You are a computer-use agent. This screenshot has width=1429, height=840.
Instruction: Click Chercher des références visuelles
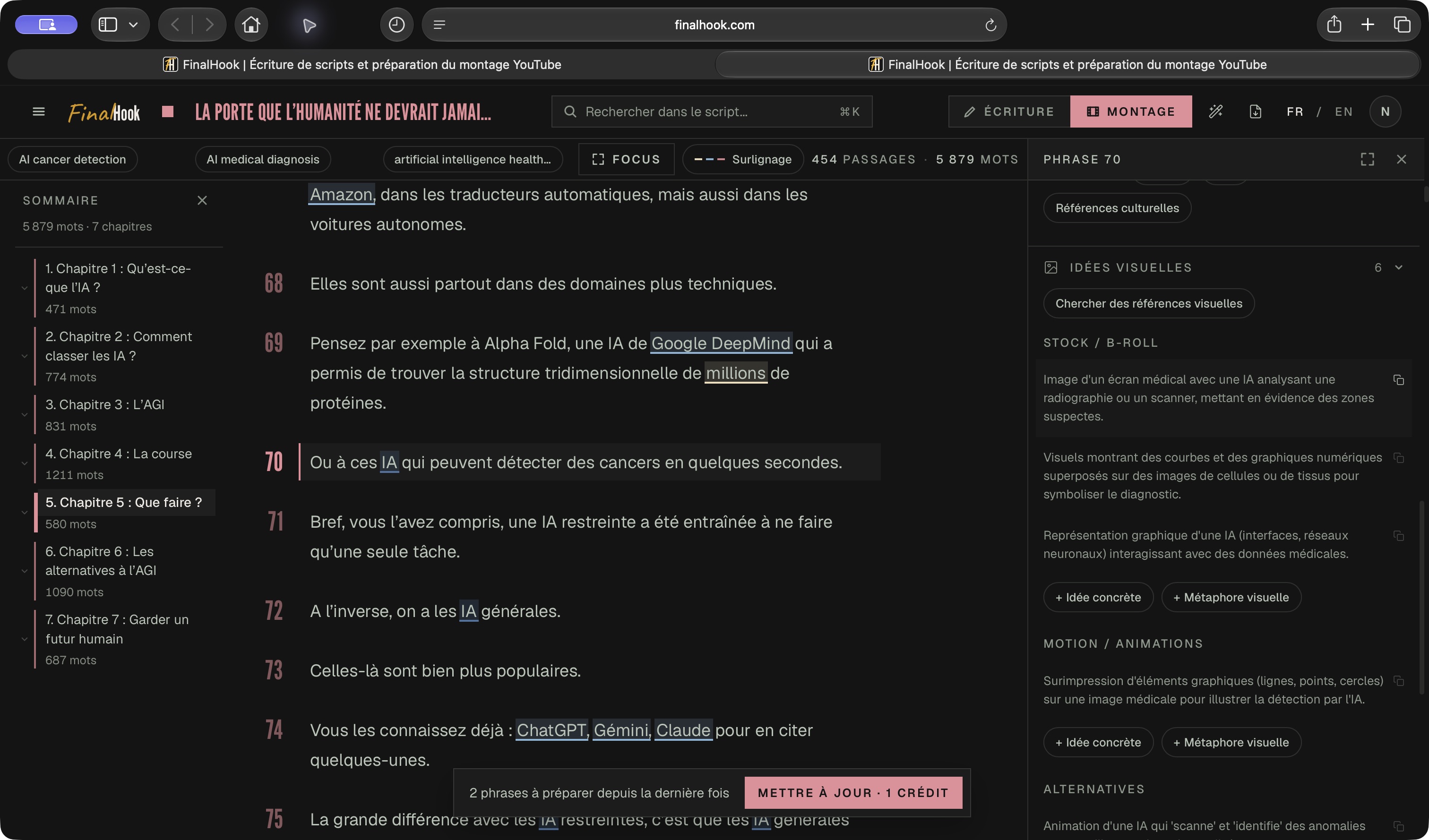click(x=1149, y=303)
